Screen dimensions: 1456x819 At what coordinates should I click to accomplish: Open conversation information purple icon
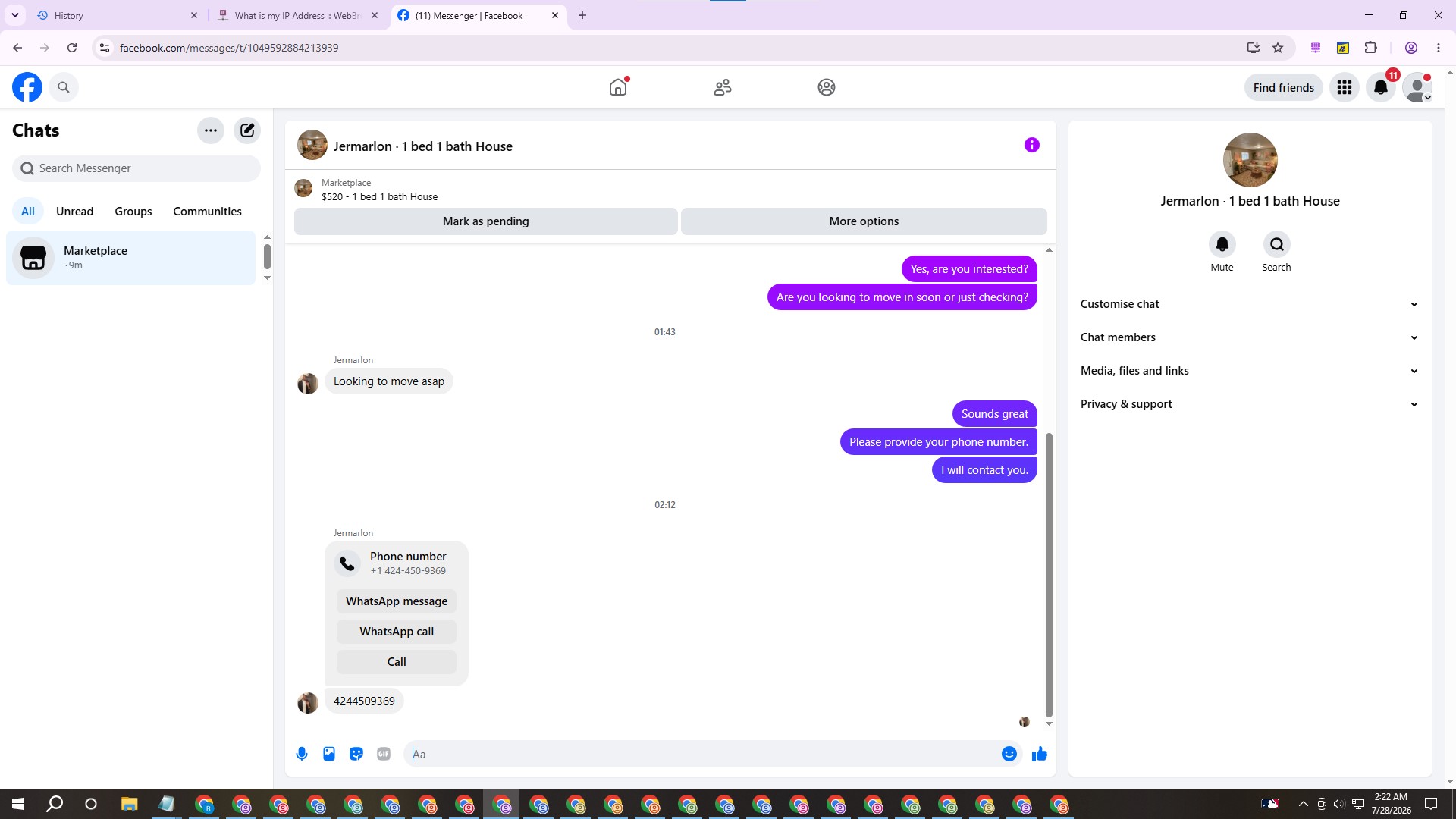click(1032, 145)
